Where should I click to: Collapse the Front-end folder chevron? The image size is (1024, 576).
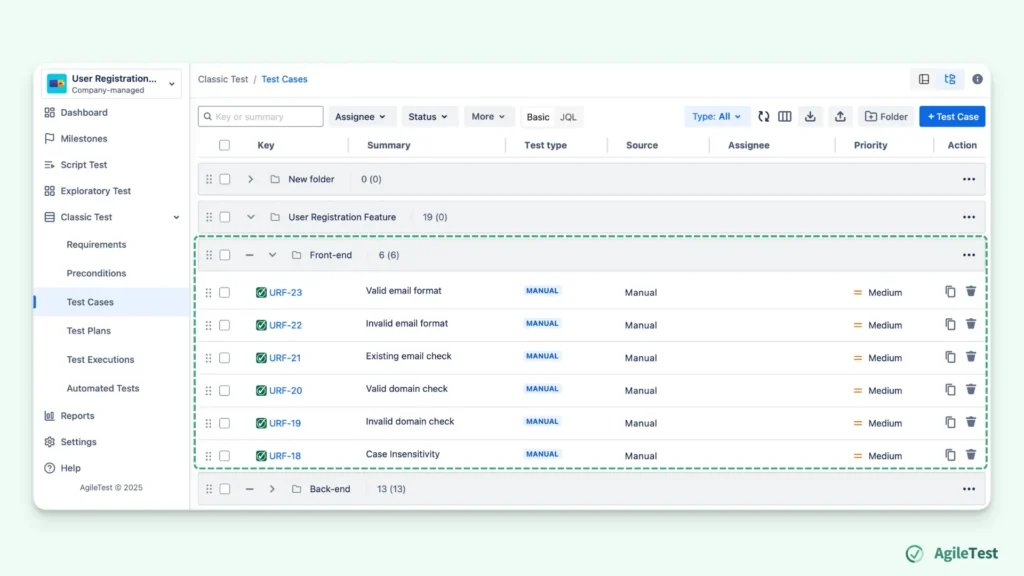click(x=272, y=255)
